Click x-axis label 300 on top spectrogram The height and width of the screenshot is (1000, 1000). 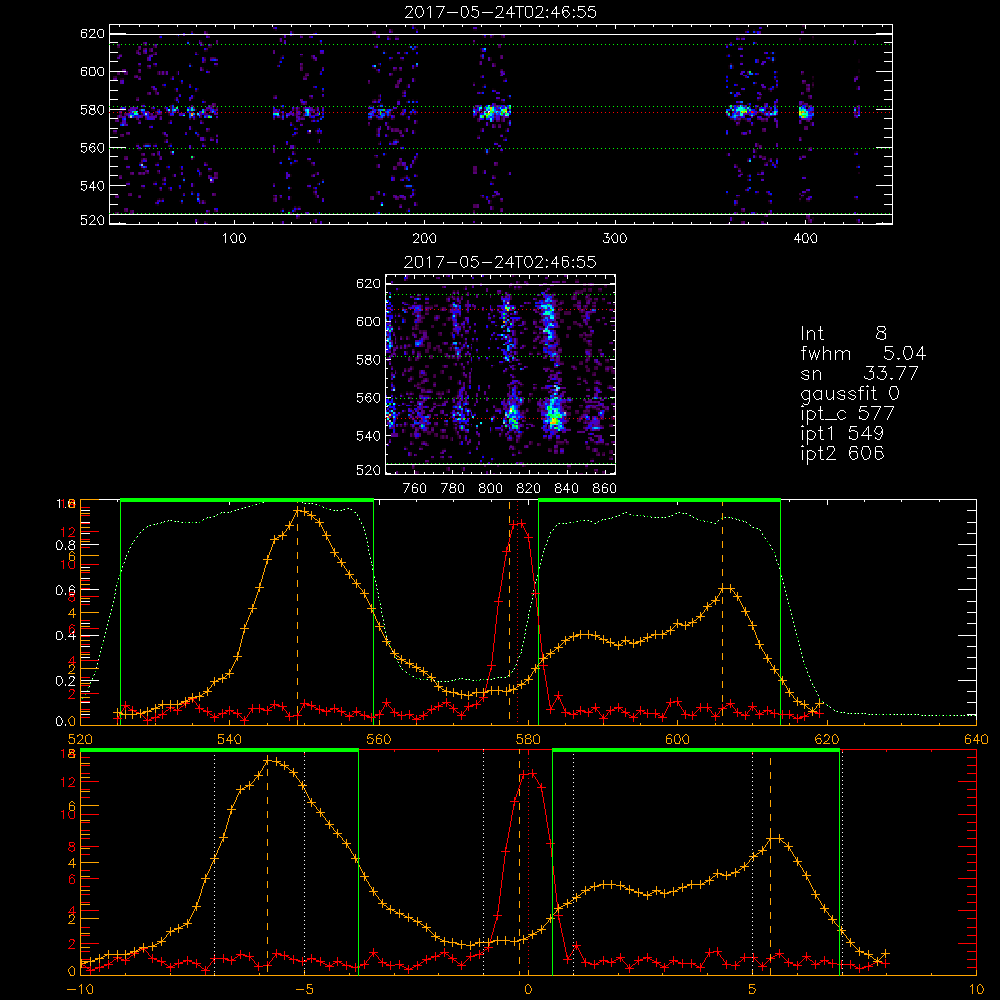coord(615,239)
